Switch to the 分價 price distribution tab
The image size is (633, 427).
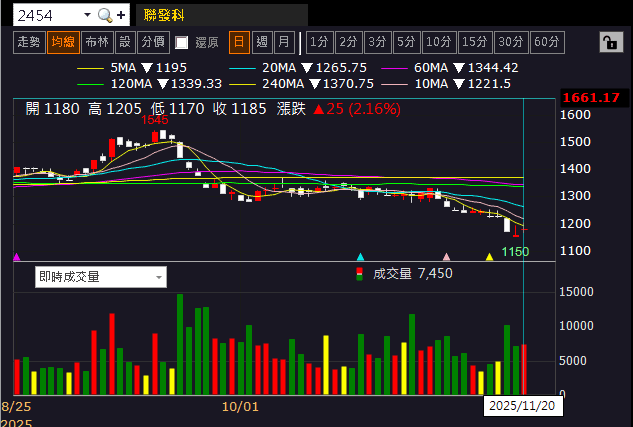tap(153, 42)
